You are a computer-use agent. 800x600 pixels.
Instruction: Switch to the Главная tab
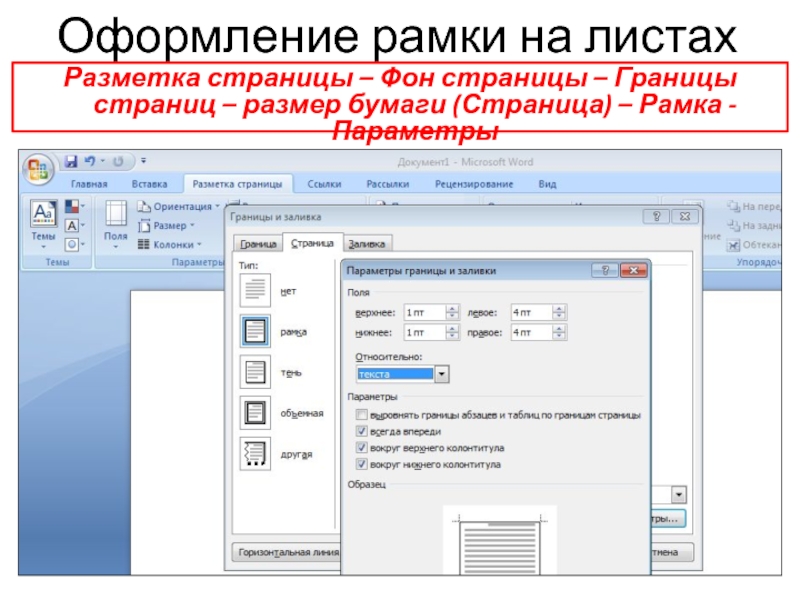coord(89,184)
